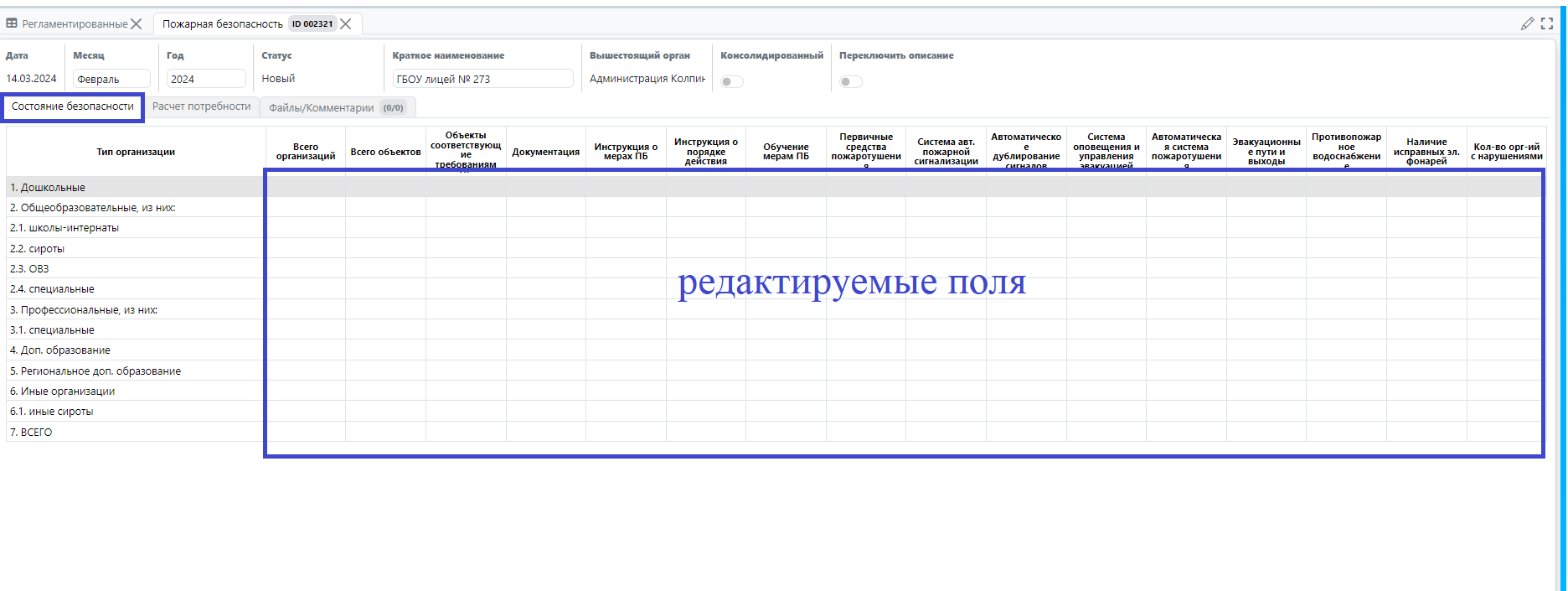Close the Регламентированные tab
The image size is (1568, 591).
pos(137,24)
